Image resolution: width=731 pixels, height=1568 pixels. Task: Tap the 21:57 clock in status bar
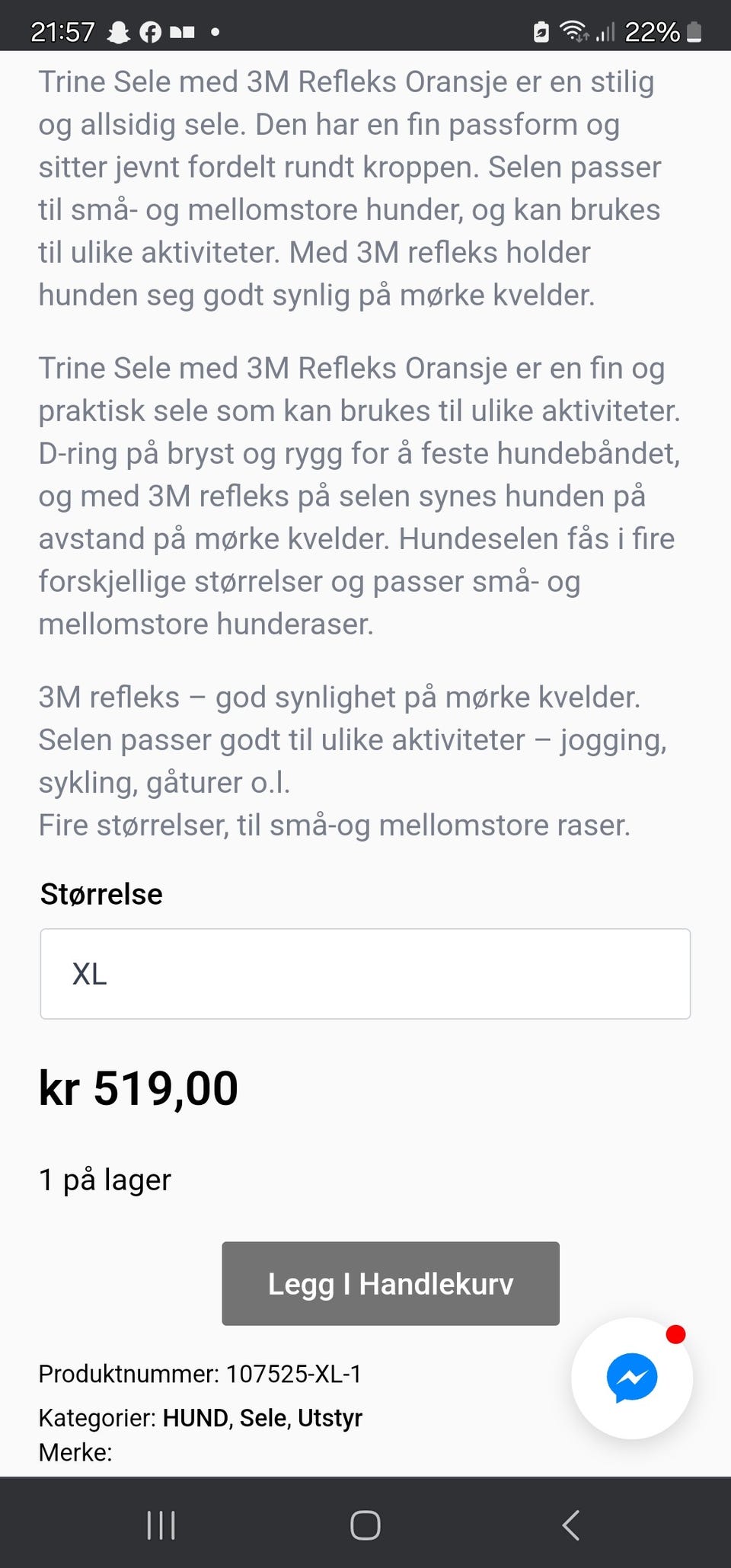point(62,32)
